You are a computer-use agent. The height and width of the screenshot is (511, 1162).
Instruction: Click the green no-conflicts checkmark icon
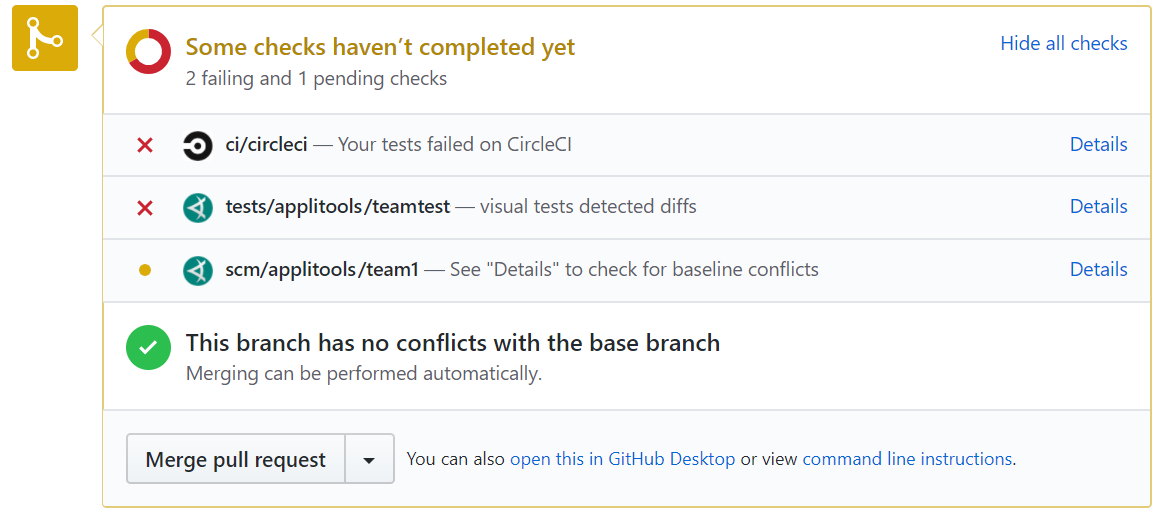pos(148,348)
